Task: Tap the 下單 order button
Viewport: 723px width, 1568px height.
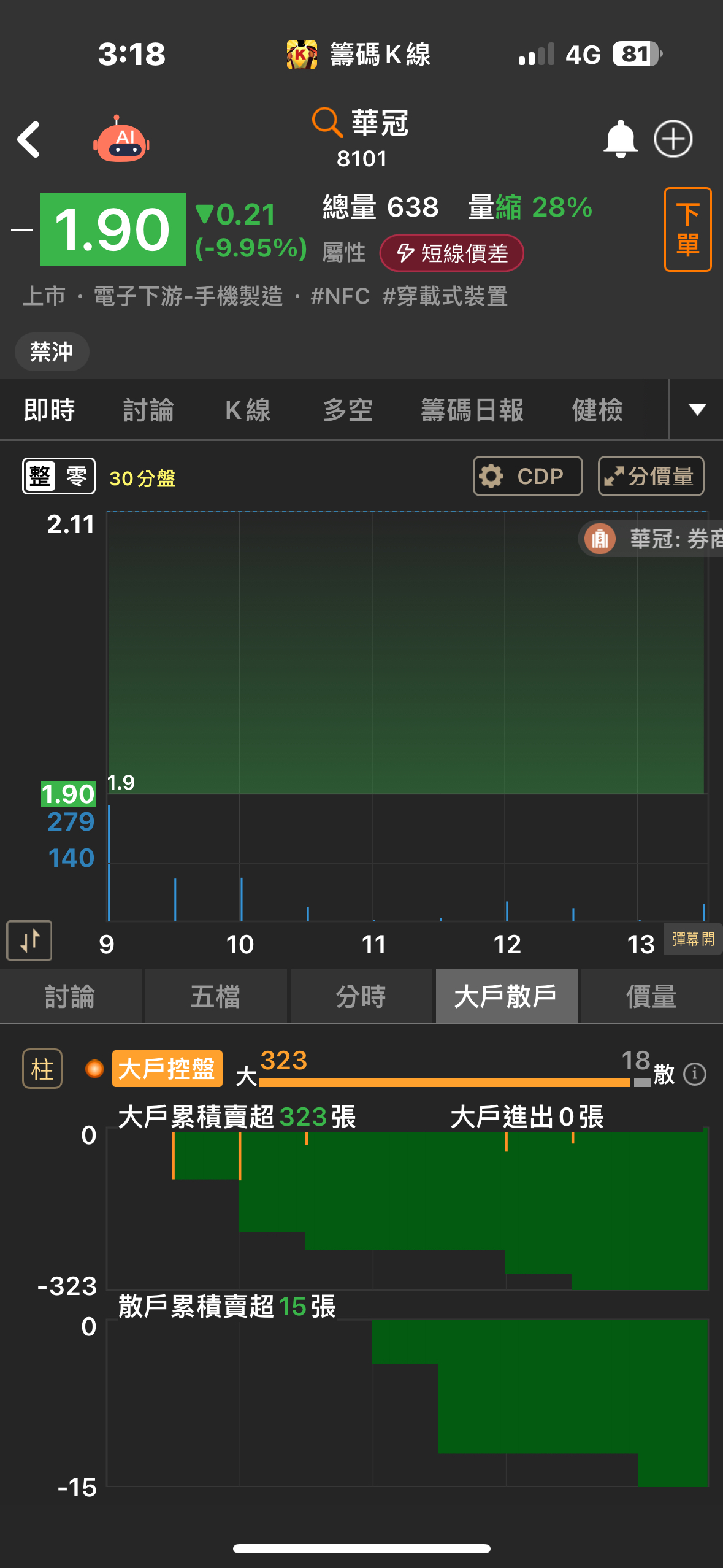Action: (x=687, y=229)
